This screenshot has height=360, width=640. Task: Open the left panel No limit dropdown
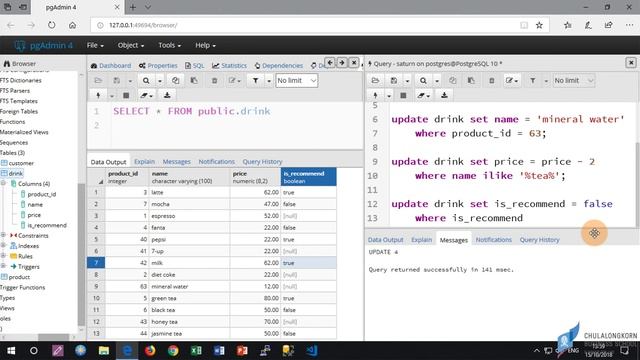(x=296, y=80)
